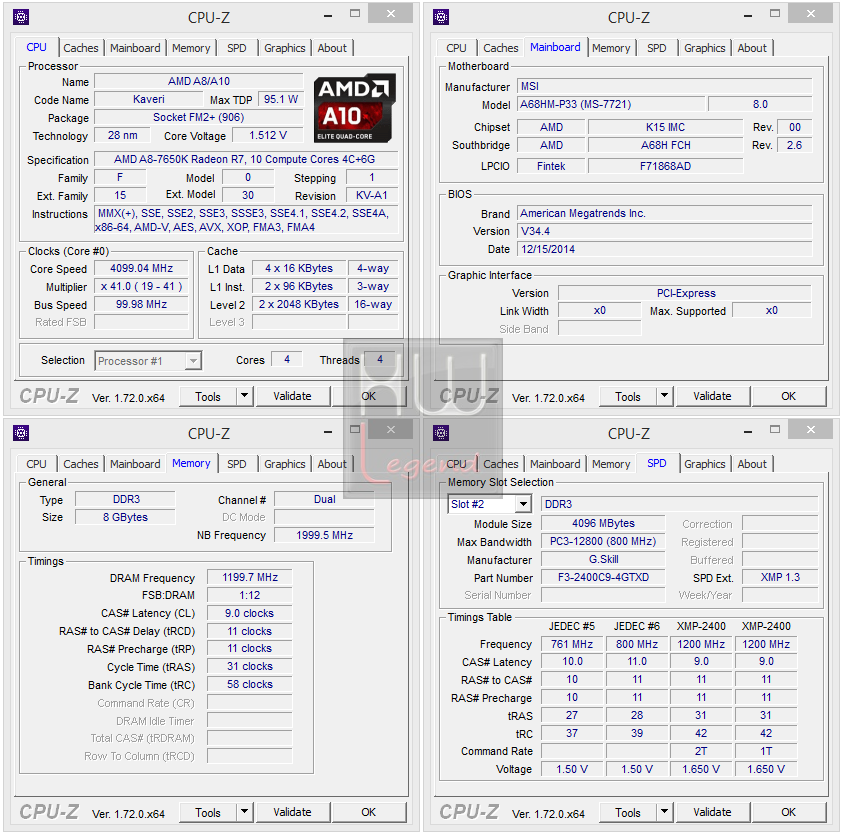Click the JEDEC #5 frequency 761 MHz cell
This screenshot has height=838, width=846.
click(572, 644)
